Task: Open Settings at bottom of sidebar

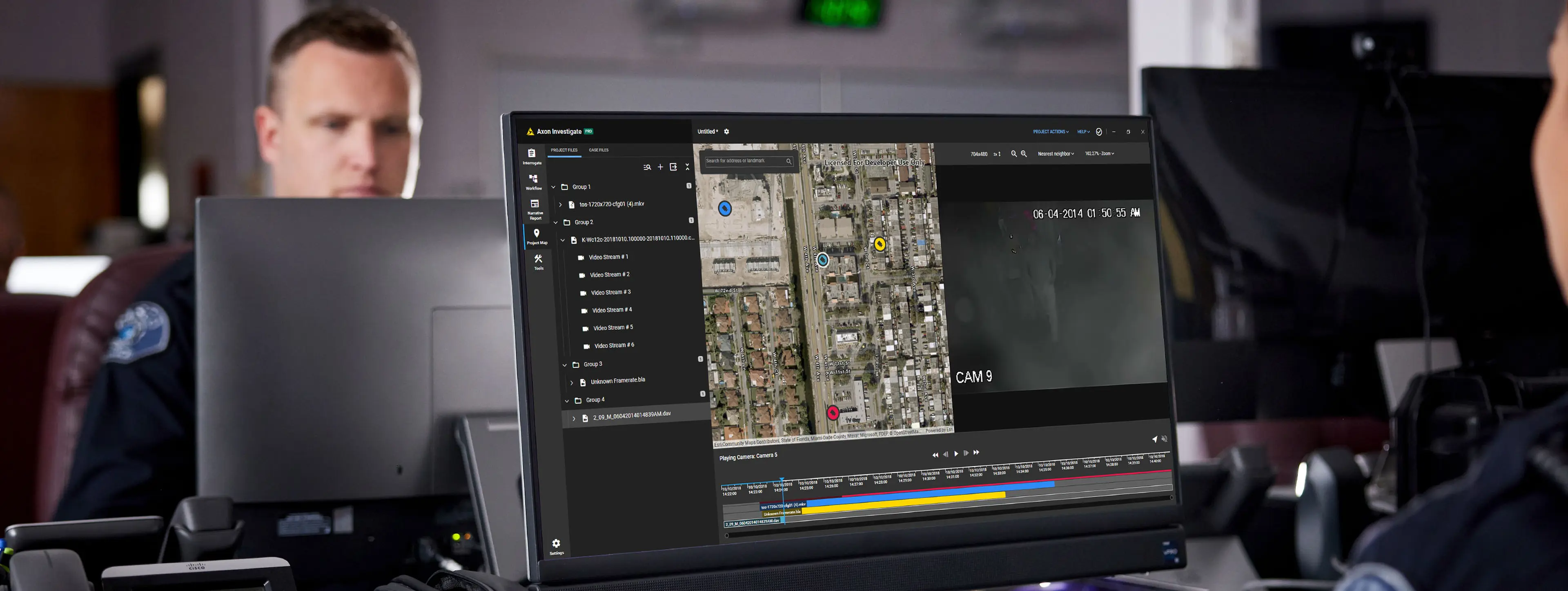Action: pyautogui.click(x=556, y=543)
